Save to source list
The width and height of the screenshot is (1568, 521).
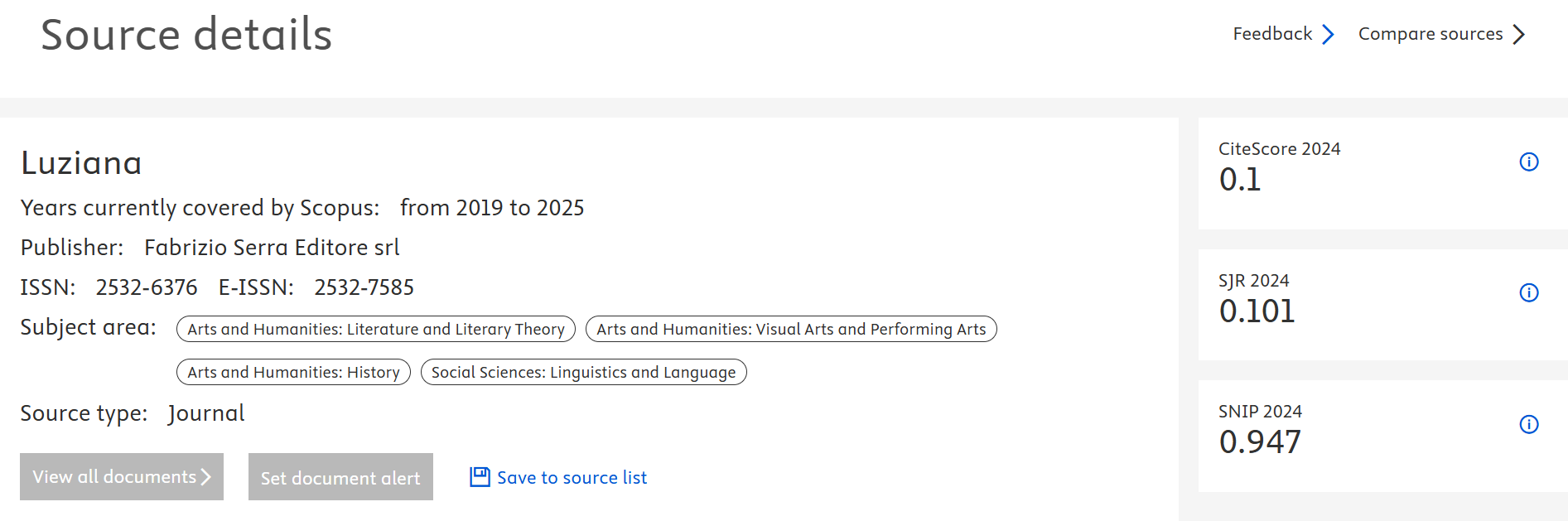[x=572, y=478]
